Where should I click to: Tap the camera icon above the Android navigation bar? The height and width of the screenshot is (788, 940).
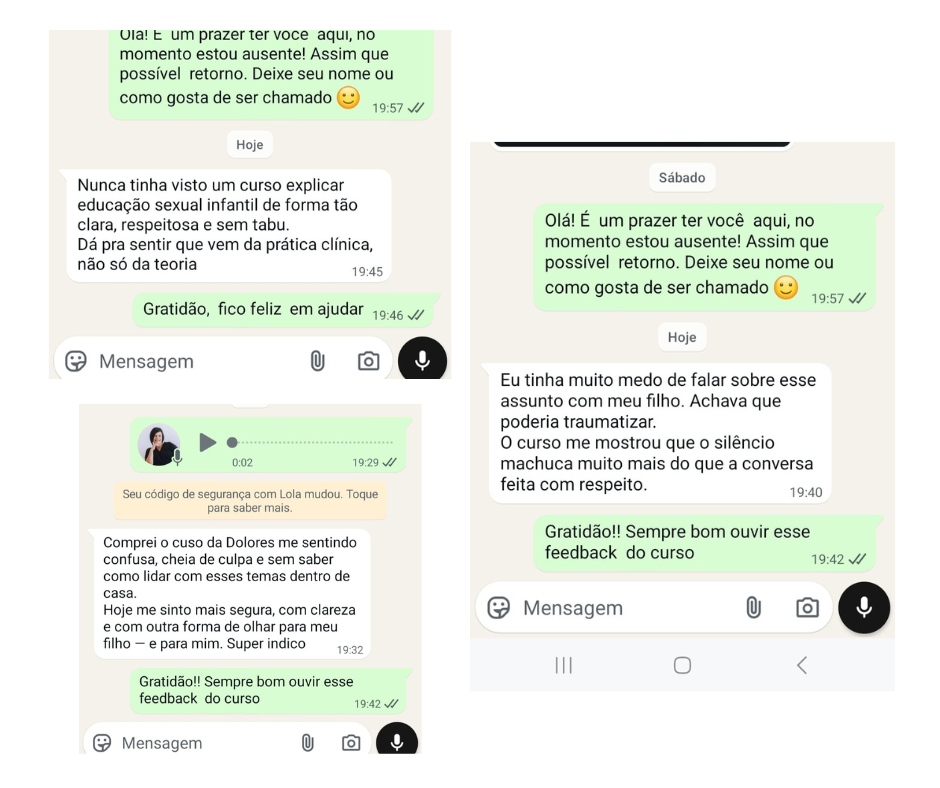pos(807,607)
